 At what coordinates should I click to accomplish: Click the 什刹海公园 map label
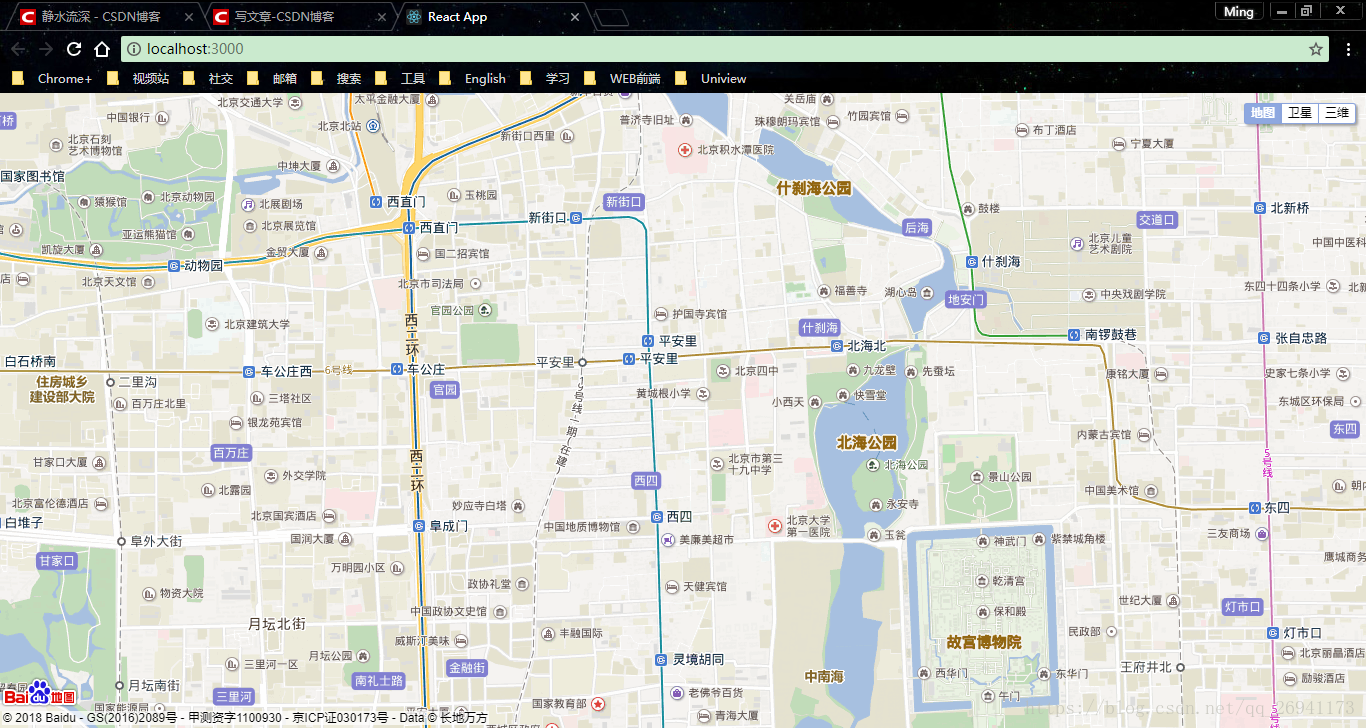(x=814, y=188)
